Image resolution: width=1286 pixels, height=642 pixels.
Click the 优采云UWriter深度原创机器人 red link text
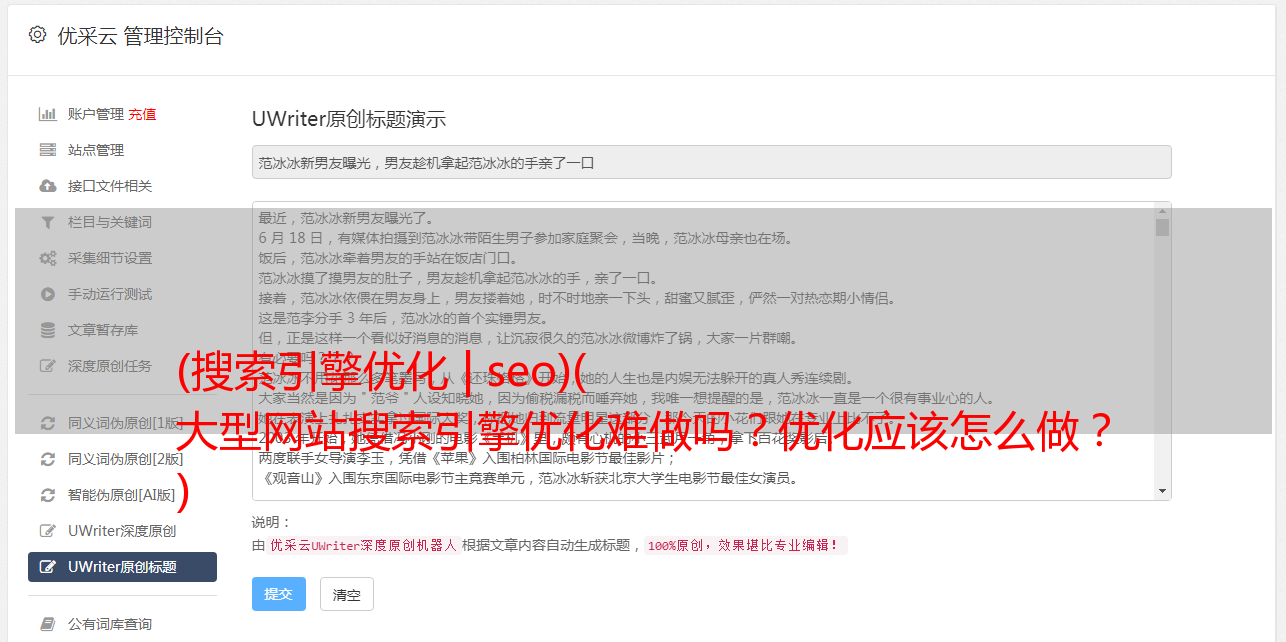coord(363,546)
